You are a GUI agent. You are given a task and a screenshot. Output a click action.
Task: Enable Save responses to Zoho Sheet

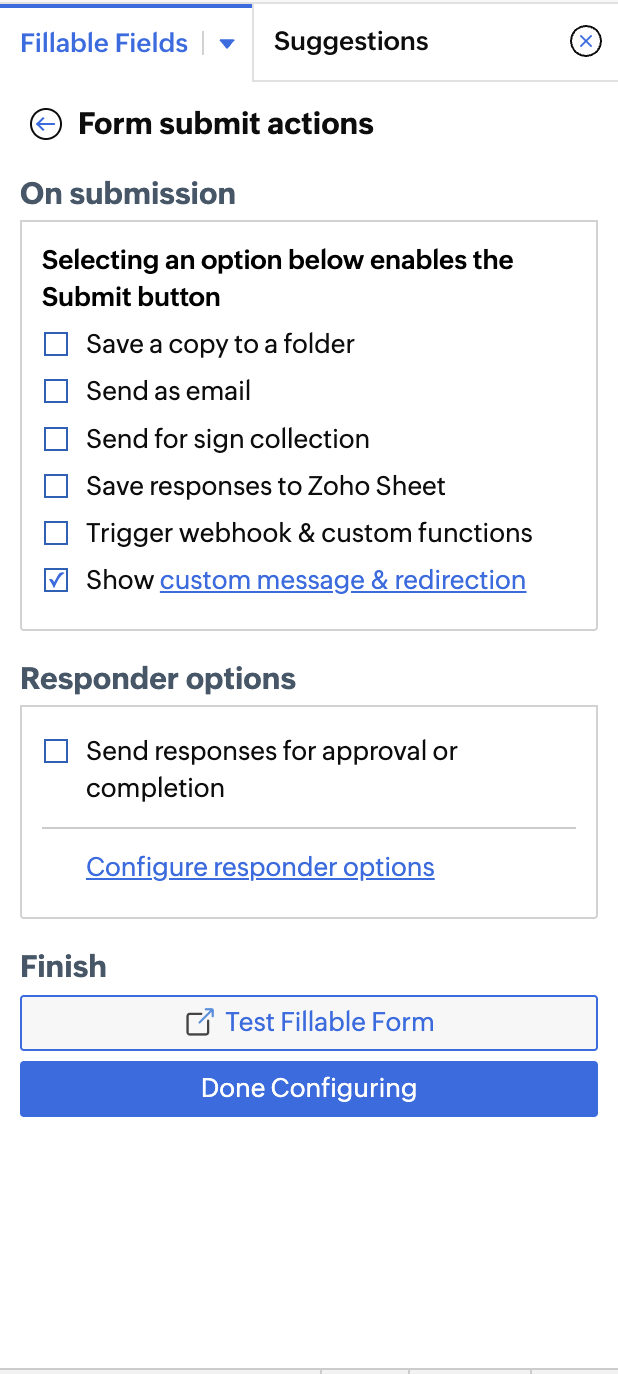click(x=56, y=486)
